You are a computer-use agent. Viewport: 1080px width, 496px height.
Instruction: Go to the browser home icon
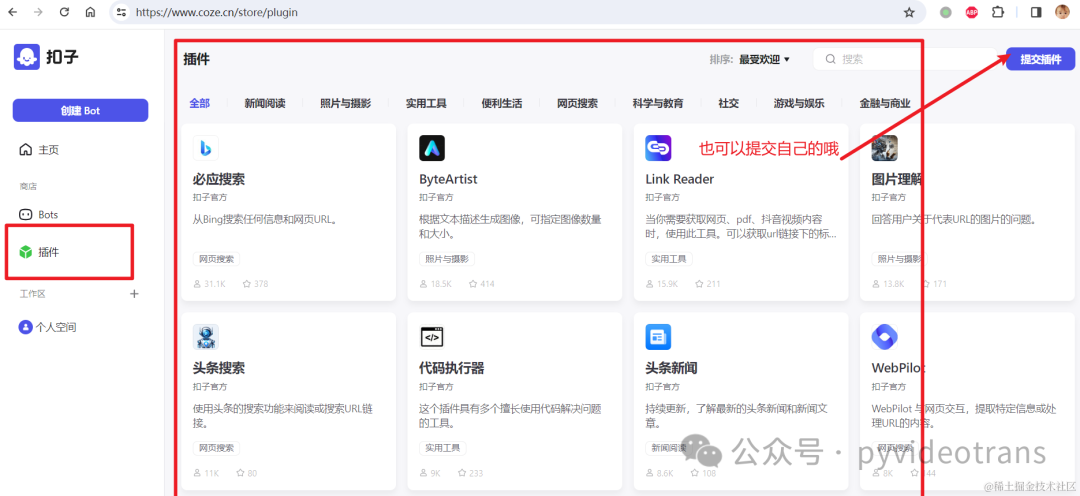tap(90, 12)
